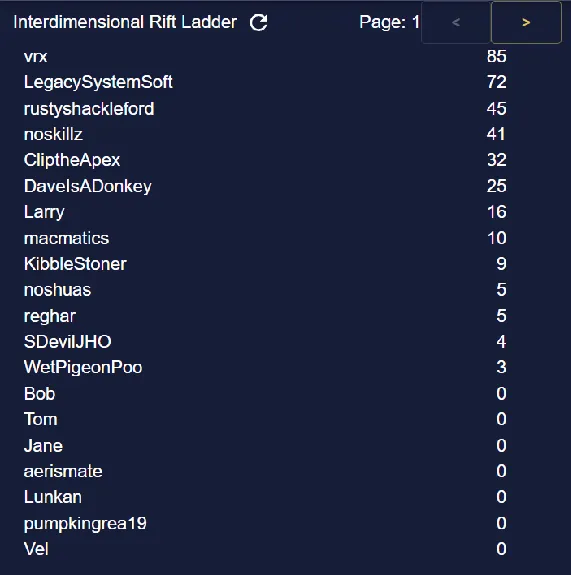Click score 85 for vrx
This screenshot has height=575, width=571.
[497, 57]
